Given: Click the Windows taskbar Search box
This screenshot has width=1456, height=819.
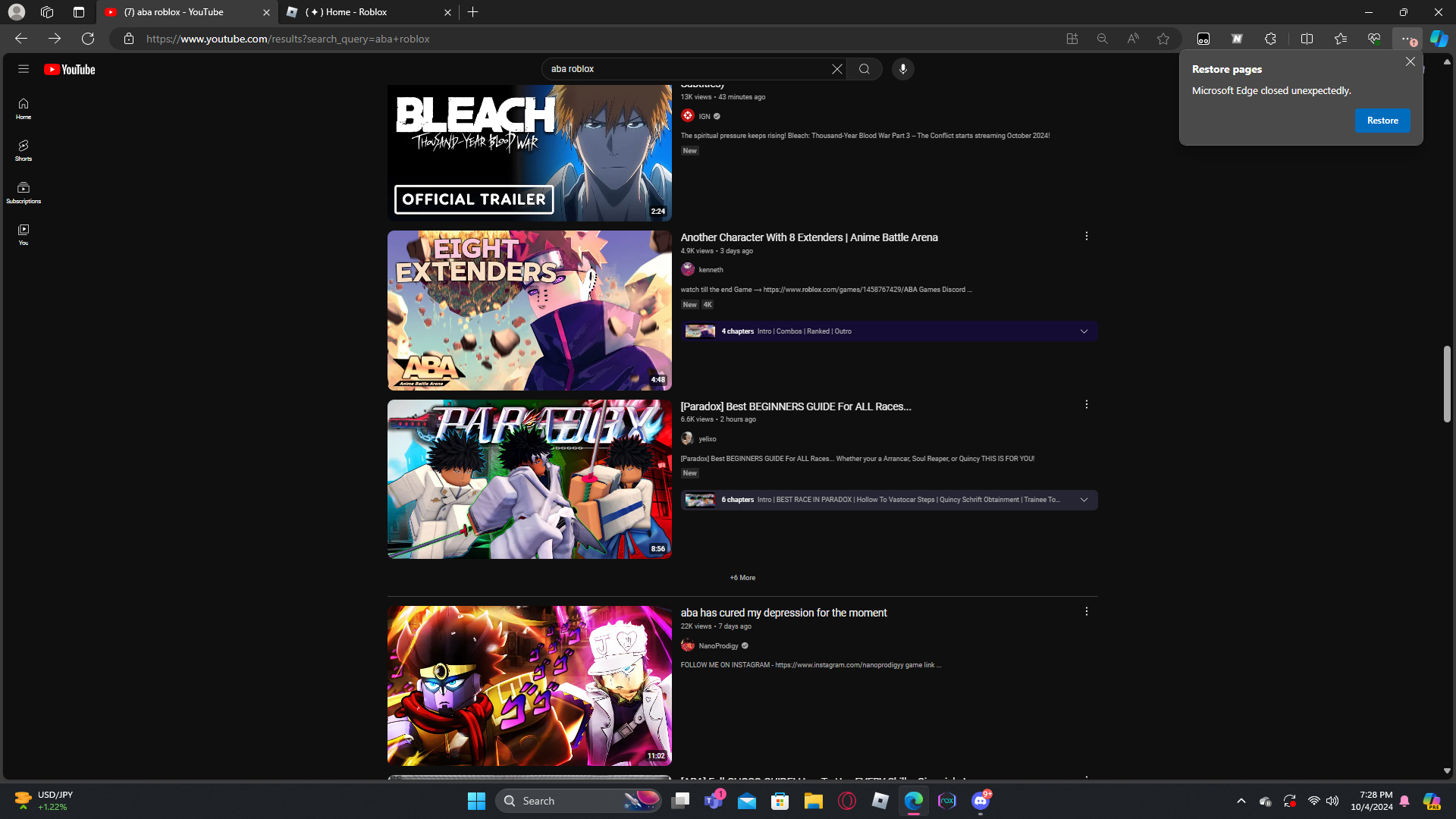Looking at the screenshot, I should [x=578, y=801].
